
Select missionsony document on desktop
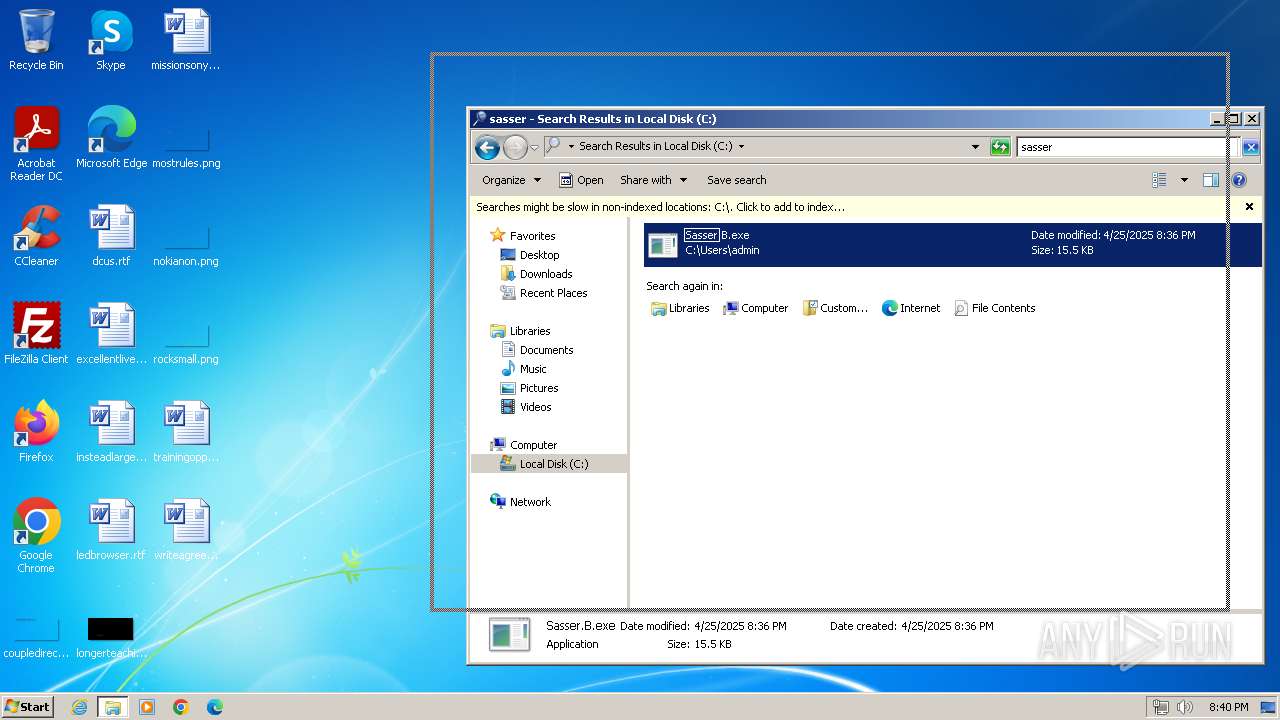pyautogui.click(x=186, y=40)
